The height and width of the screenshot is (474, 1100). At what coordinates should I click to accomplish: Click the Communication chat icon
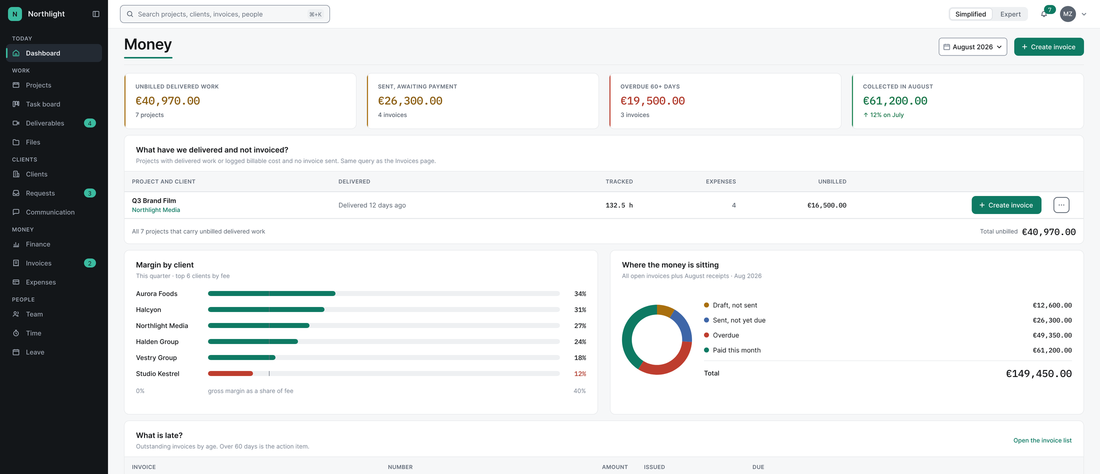pos(16,212)
